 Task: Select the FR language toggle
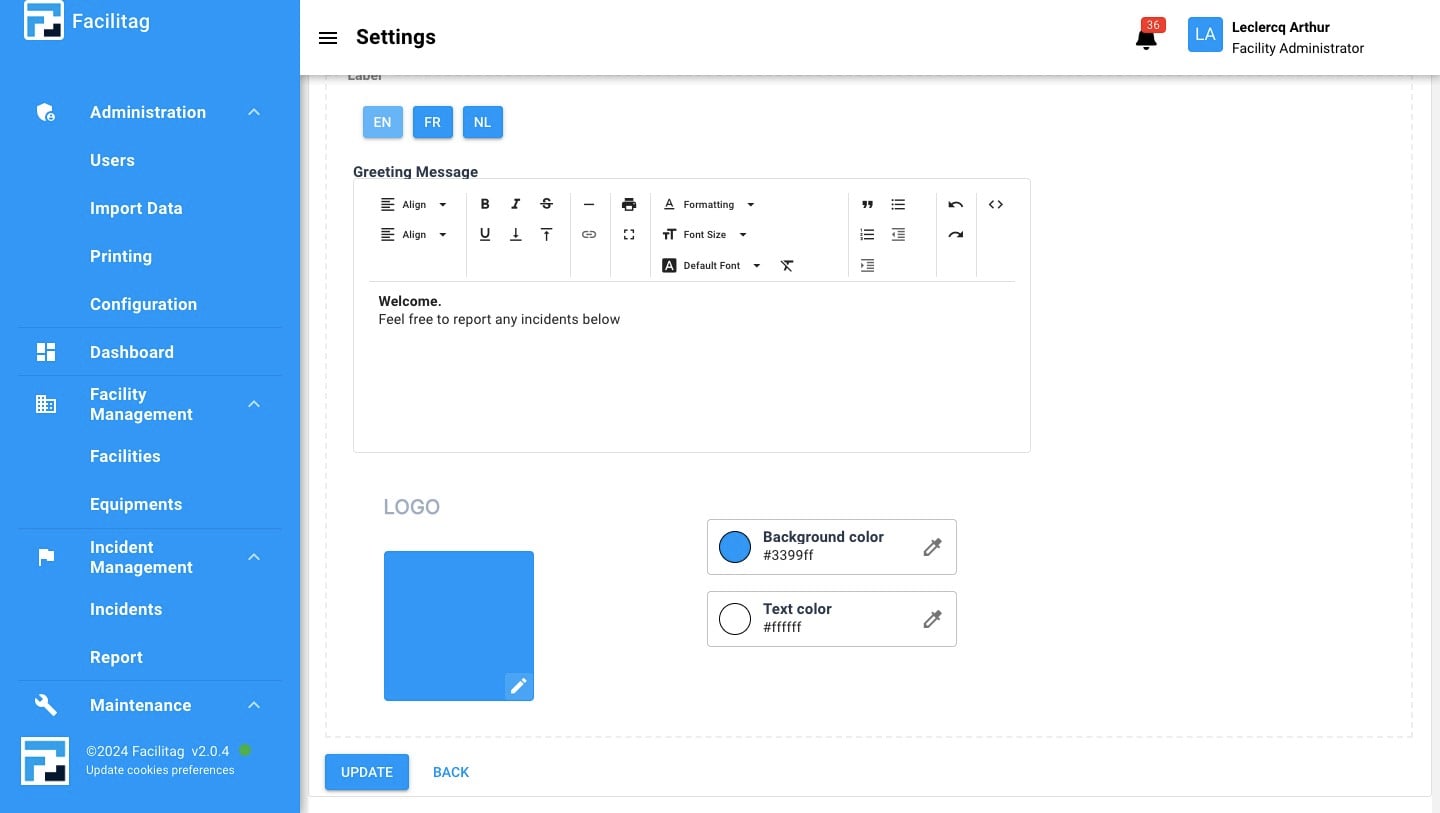click(432, 122)
